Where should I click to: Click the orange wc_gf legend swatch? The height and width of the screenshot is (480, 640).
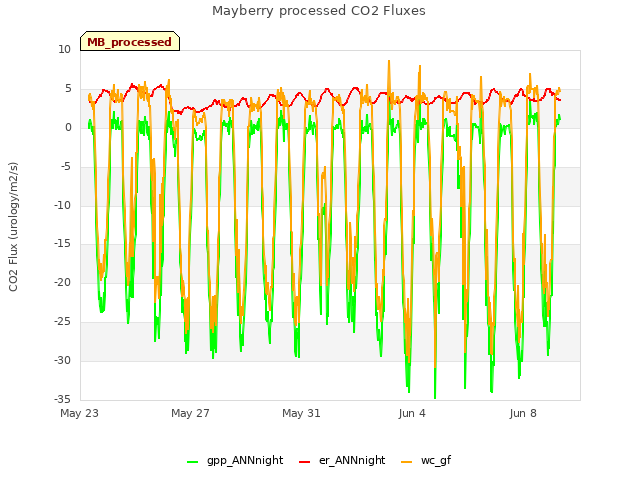(x=407, y=462)
